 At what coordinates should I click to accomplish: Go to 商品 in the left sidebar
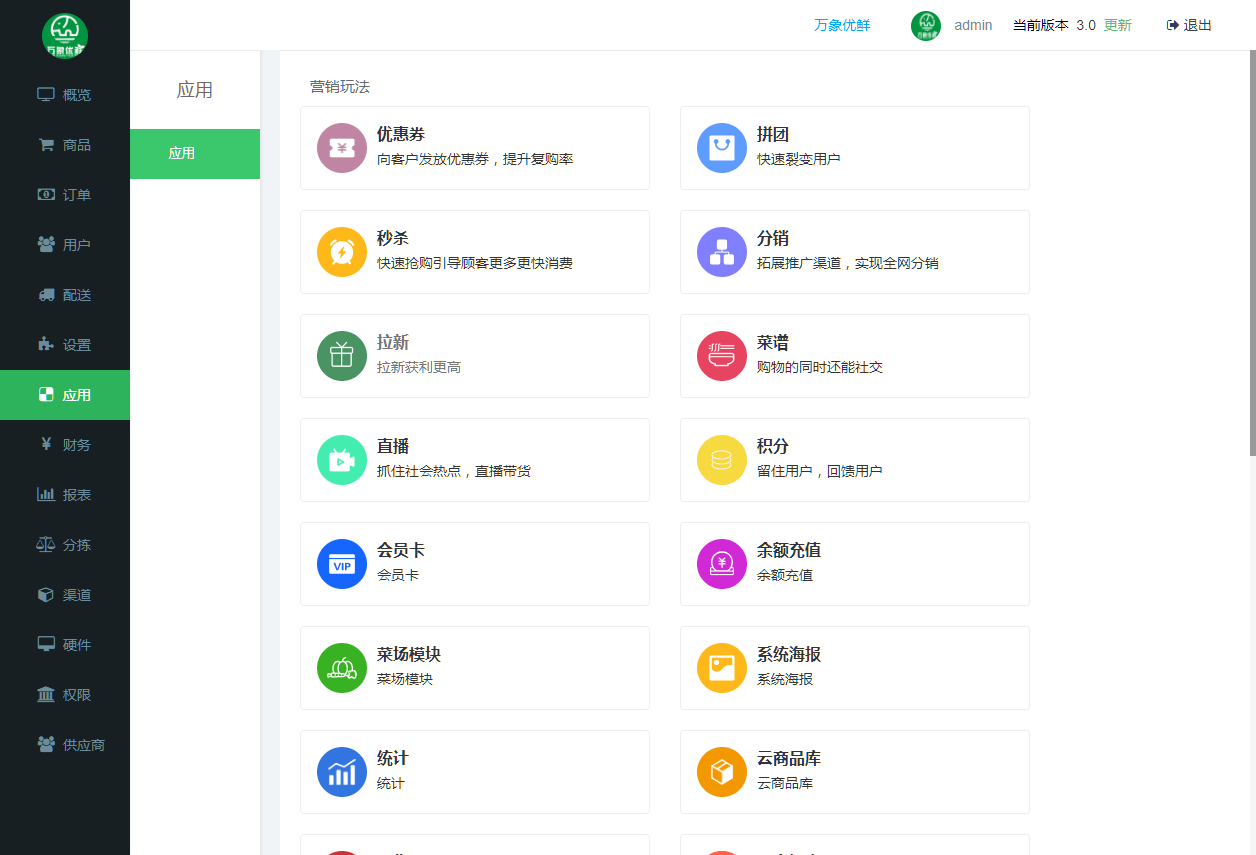tap(65, 145)
